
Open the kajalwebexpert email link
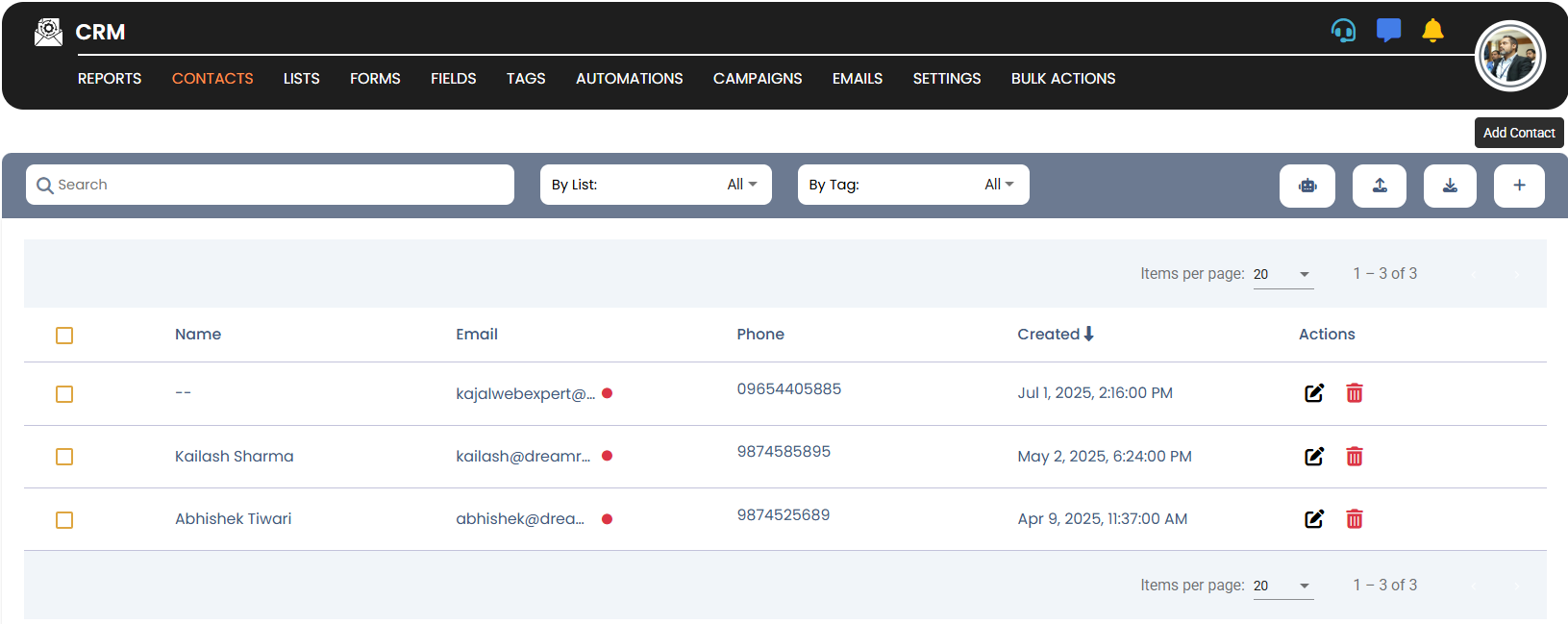pos(525,393)
